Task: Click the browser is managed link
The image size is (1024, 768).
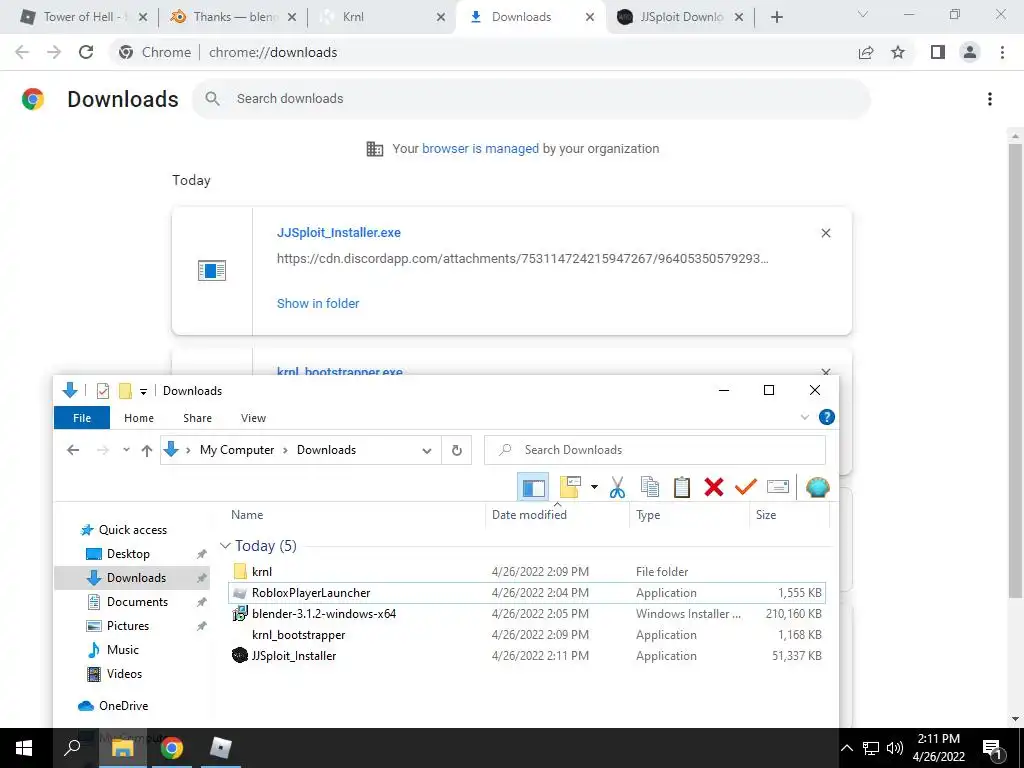Action: pos(481,149)
